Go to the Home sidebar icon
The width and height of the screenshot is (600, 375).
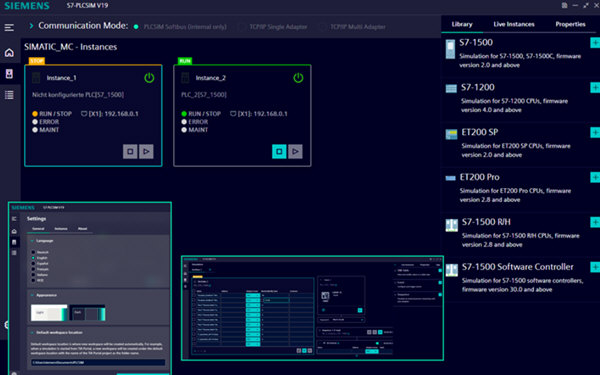[9, 52]
